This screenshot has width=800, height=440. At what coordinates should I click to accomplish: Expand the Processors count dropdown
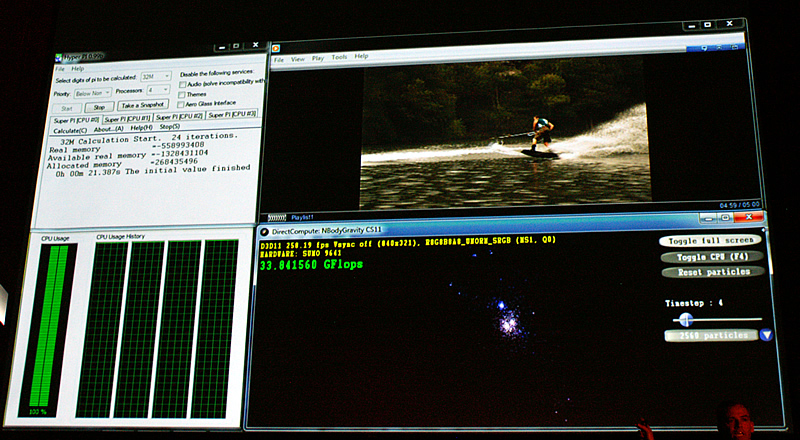pos(159,90)
